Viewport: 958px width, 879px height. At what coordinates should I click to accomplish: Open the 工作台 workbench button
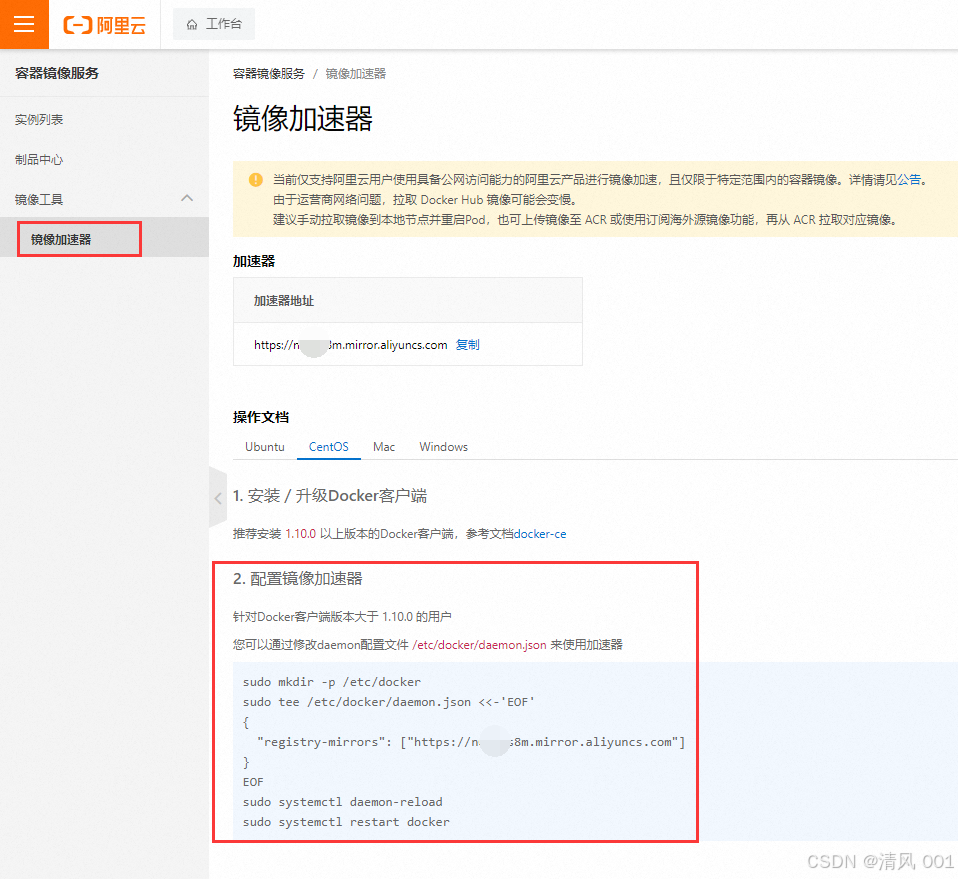[214, 24]
